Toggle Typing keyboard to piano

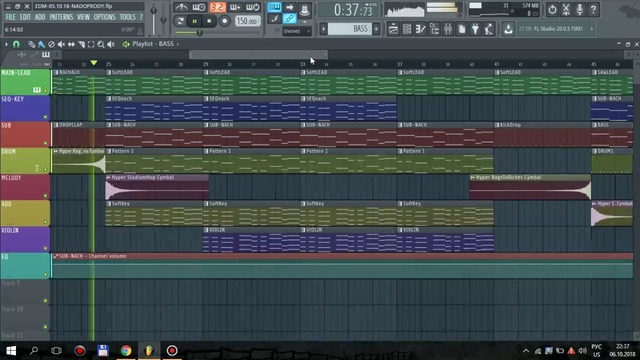click(274, 7)
